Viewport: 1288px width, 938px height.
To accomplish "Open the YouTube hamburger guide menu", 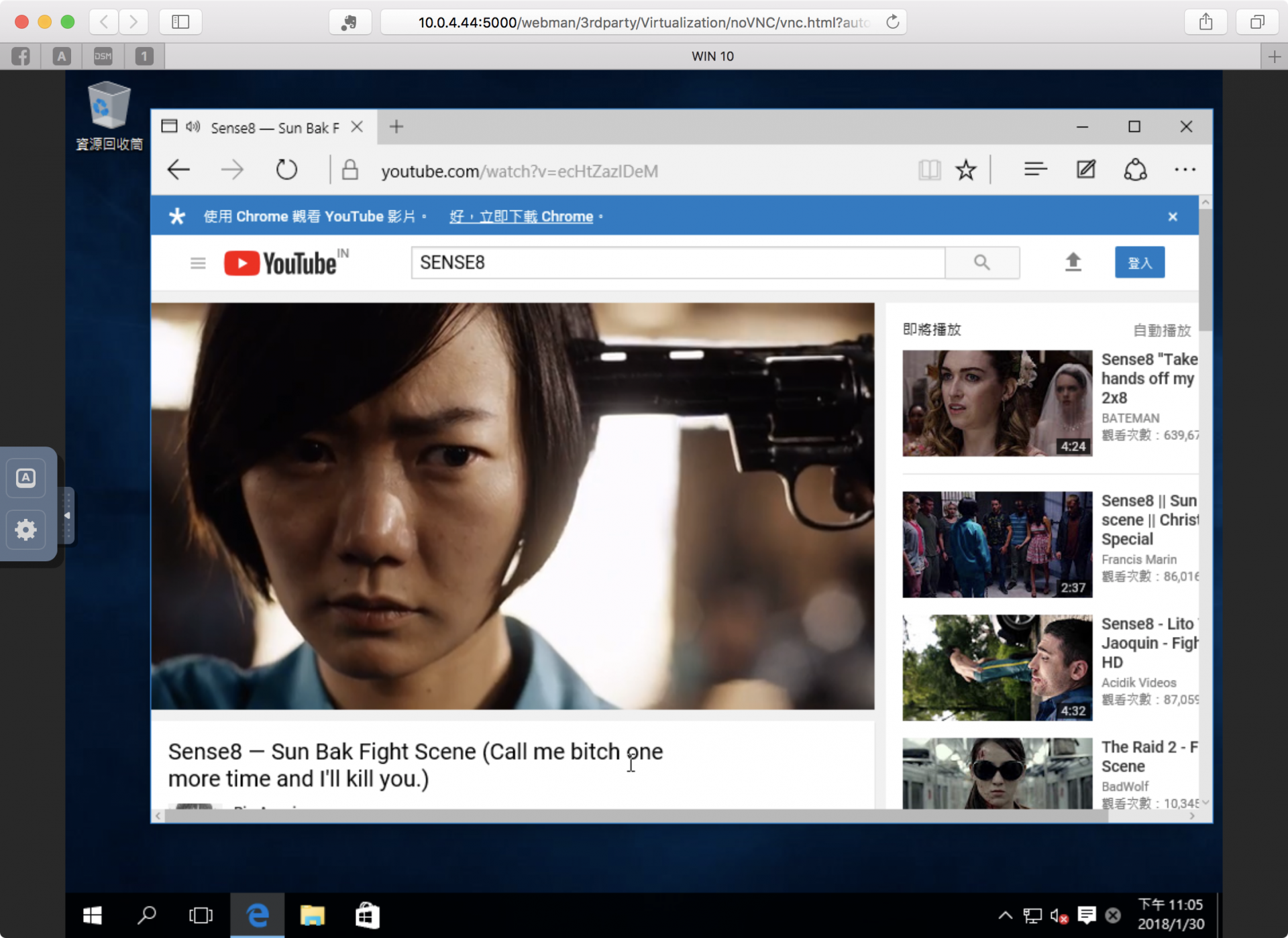I will point(198,263).
